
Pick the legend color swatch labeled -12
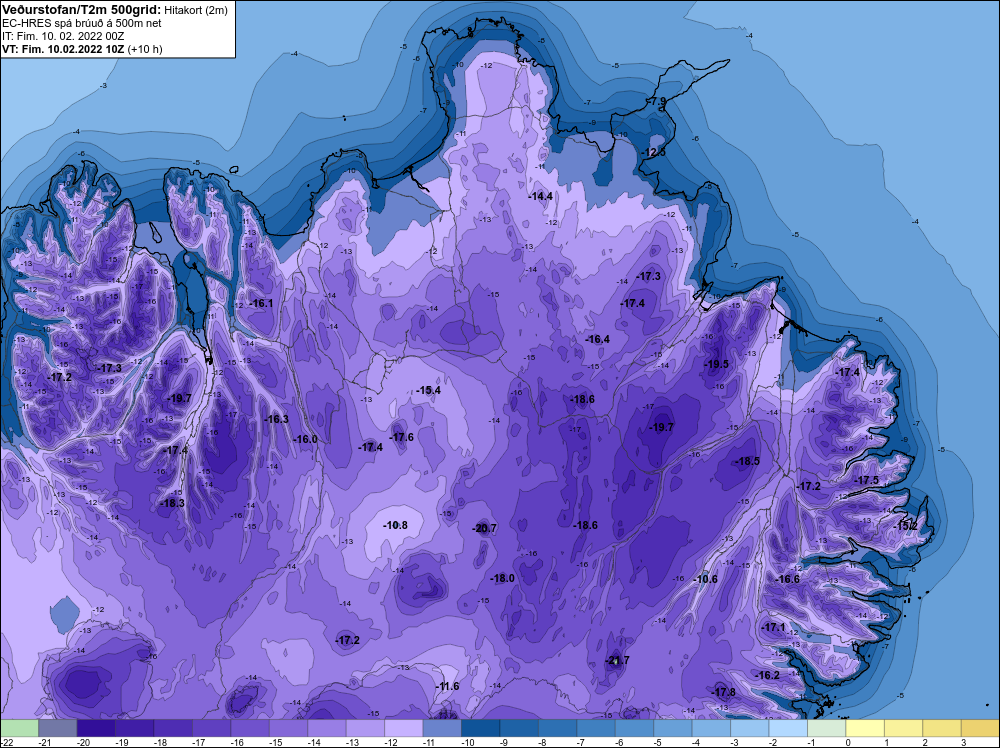404,728
